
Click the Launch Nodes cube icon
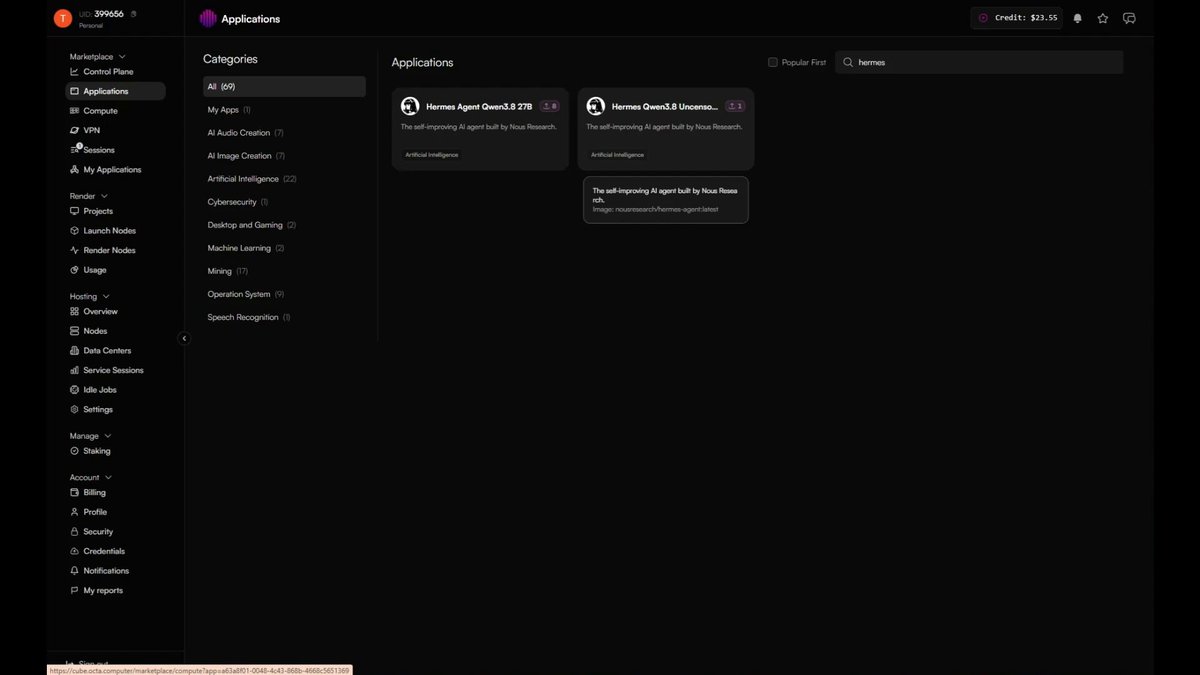tap(75, 231)
